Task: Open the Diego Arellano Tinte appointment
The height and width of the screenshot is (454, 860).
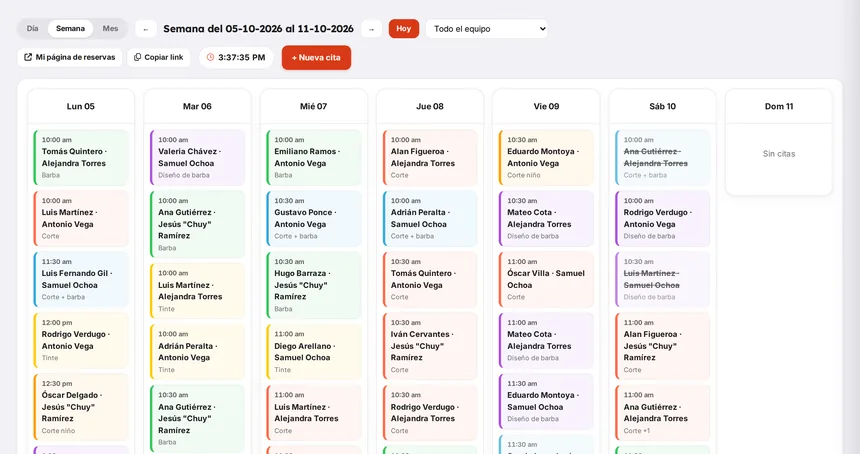Action: click(x=313, y=351)
